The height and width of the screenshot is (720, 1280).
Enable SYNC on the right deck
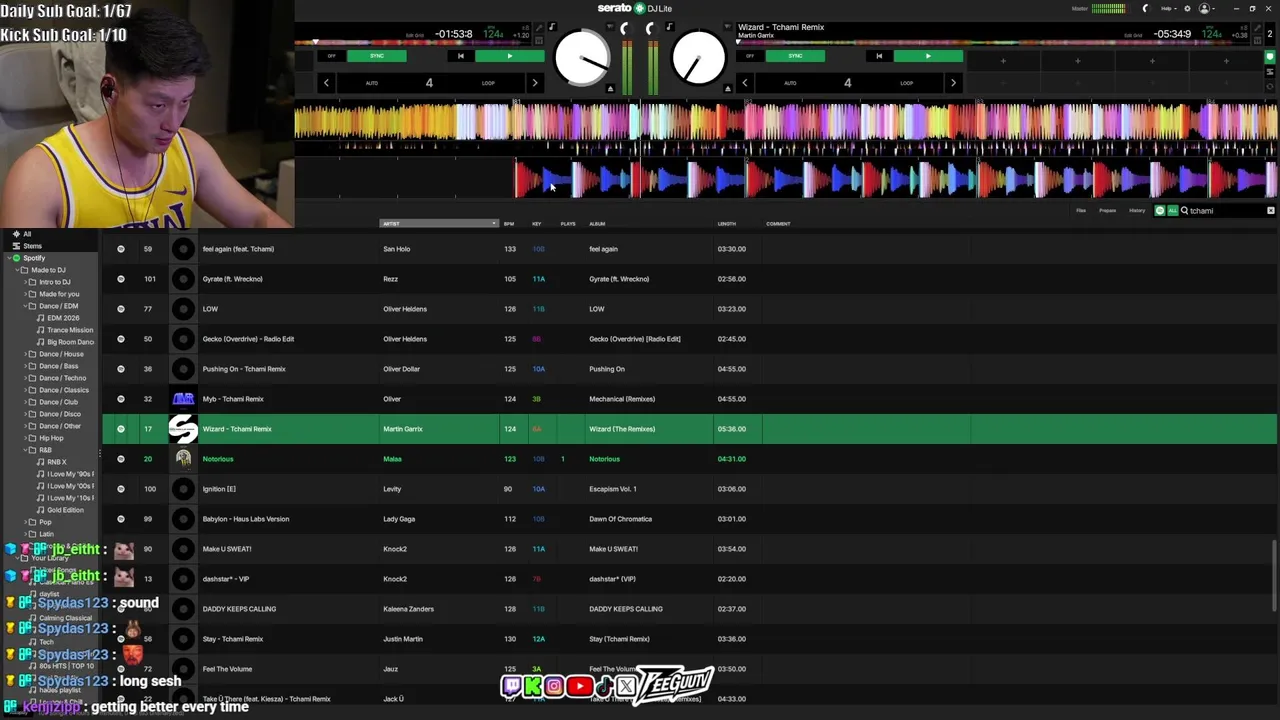pos(796,56)
